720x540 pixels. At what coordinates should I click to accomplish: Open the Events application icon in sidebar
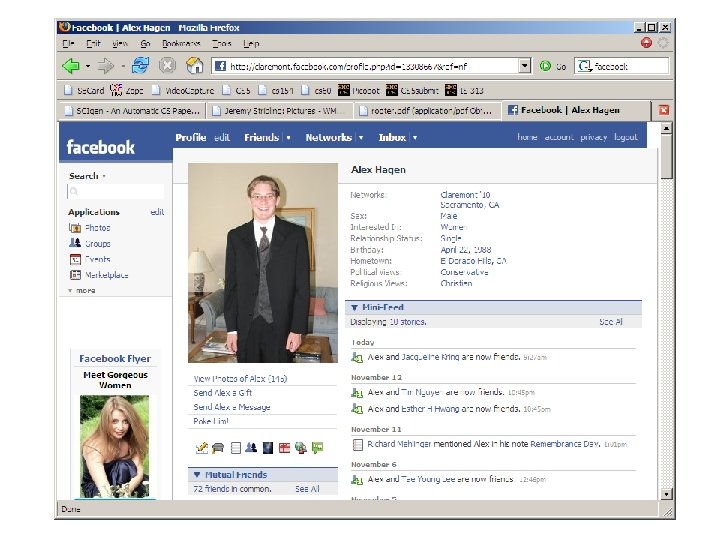coord(75,259)
